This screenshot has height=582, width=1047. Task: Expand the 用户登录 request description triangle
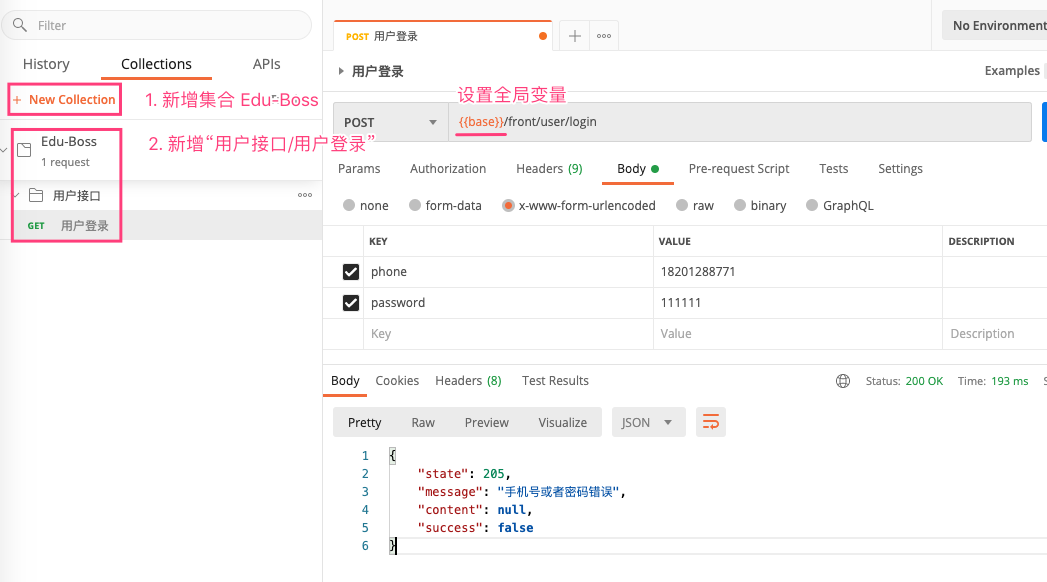(341, 71)
